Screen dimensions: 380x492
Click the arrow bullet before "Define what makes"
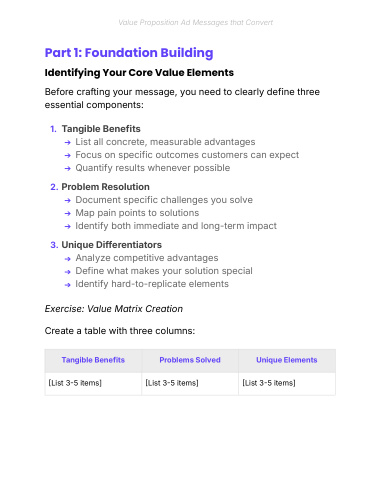click(68, 272)
